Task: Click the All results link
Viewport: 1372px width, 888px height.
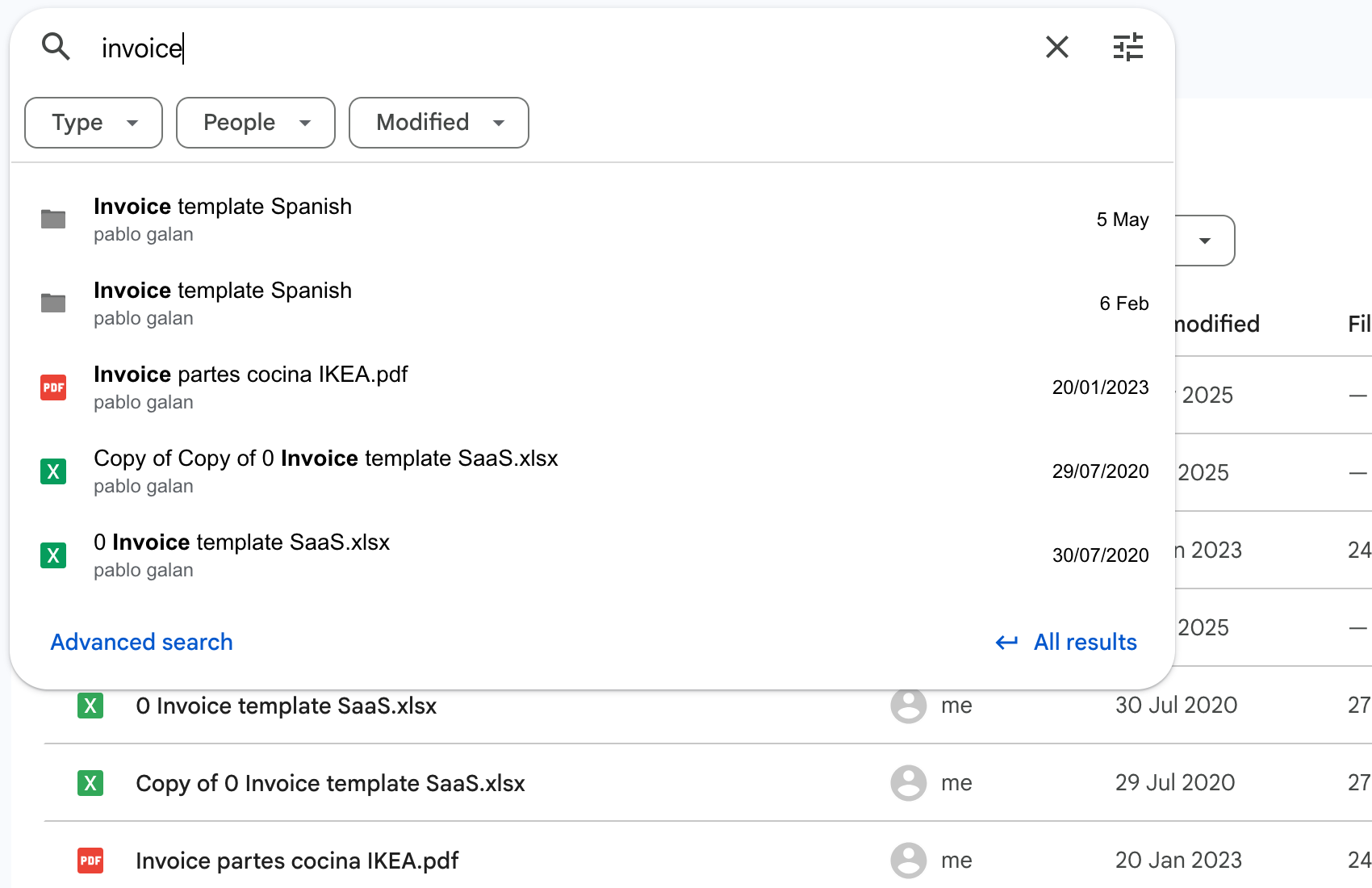Action: click(1085, 642)
